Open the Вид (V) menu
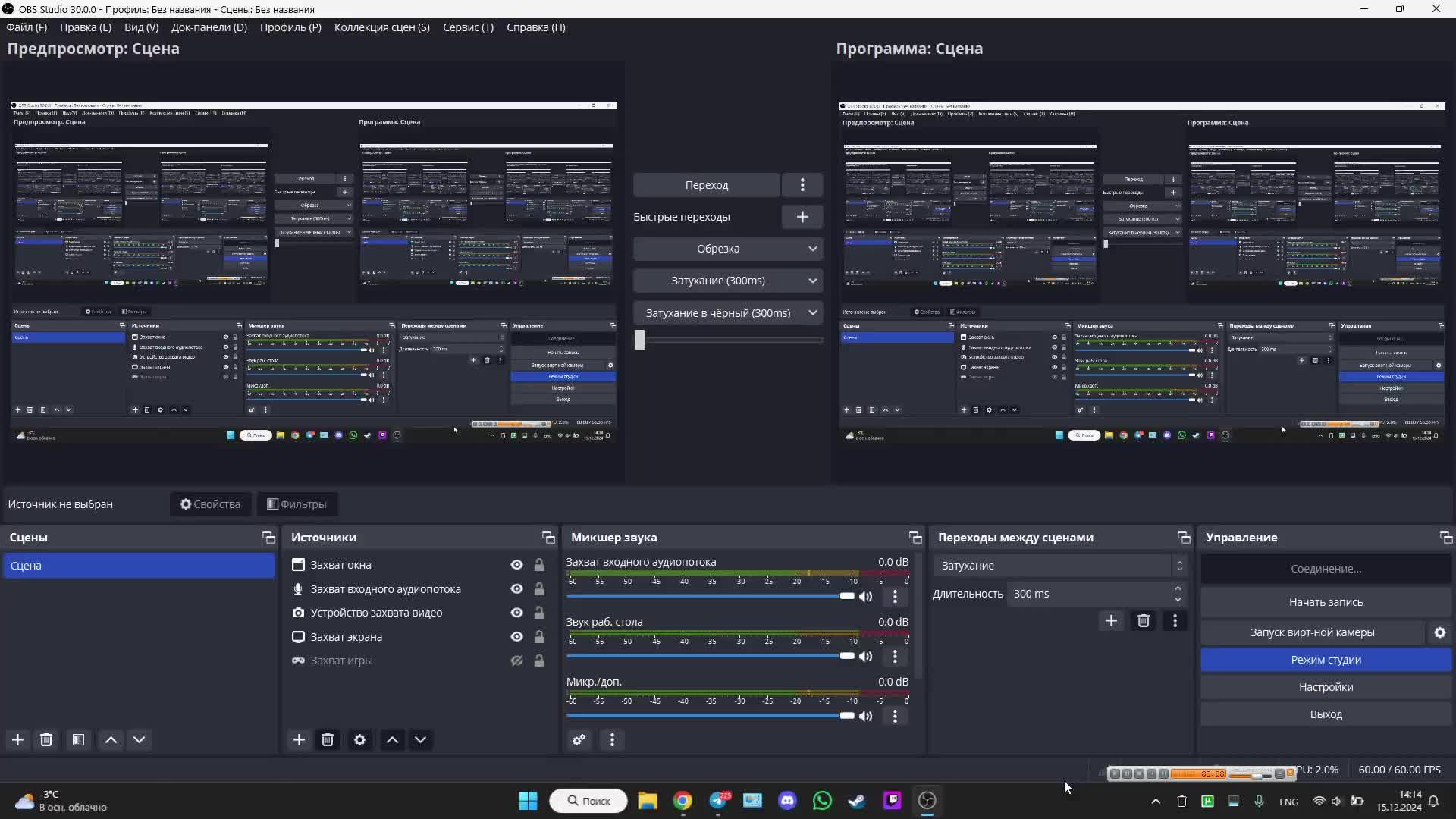 point(142,27)
